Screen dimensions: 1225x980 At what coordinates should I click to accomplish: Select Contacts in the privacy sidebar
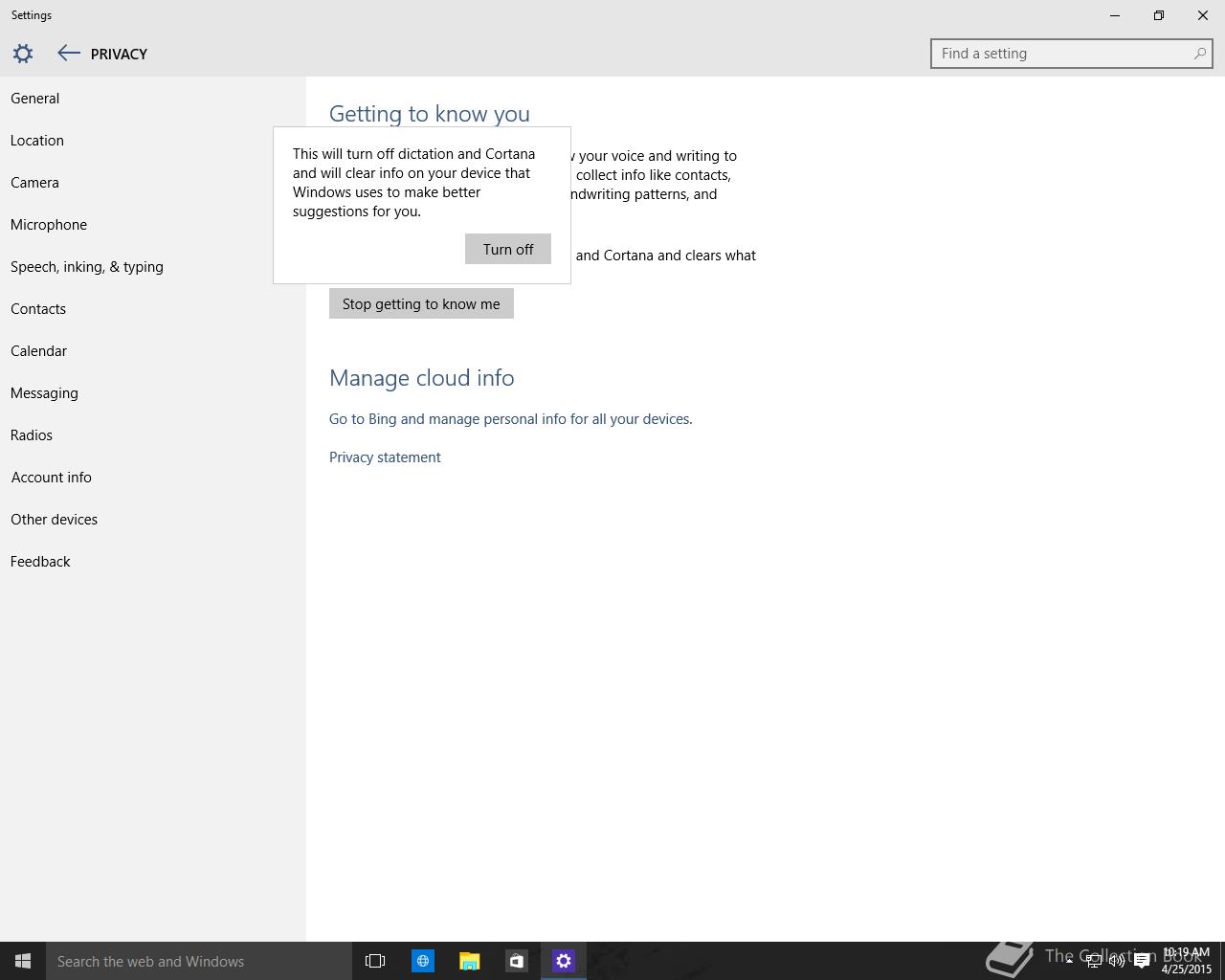[x=153, y=309]
